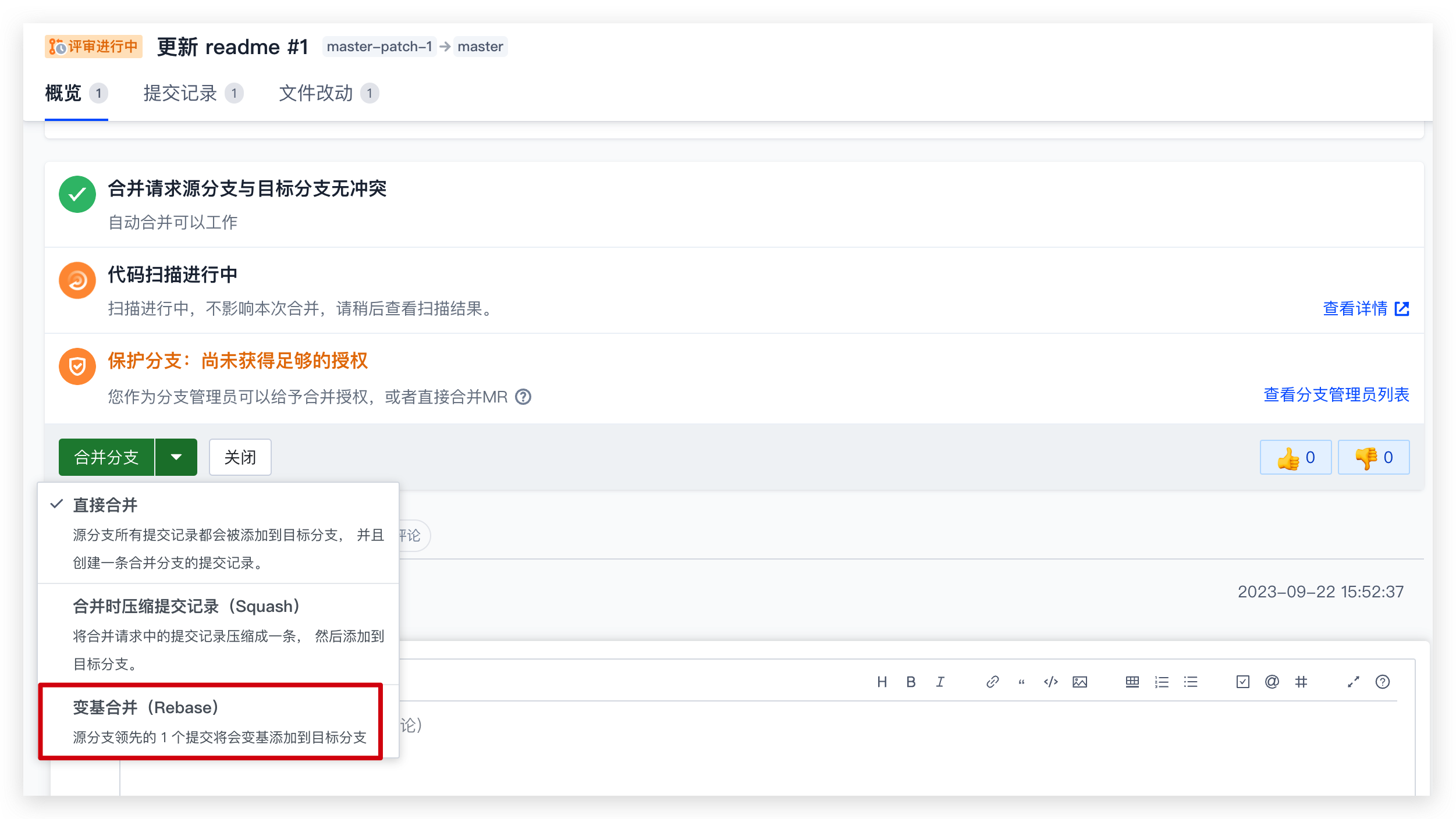Give the merge request a thumbs down
This screenshot has height=819, width=1456.
coord(1373,458)
